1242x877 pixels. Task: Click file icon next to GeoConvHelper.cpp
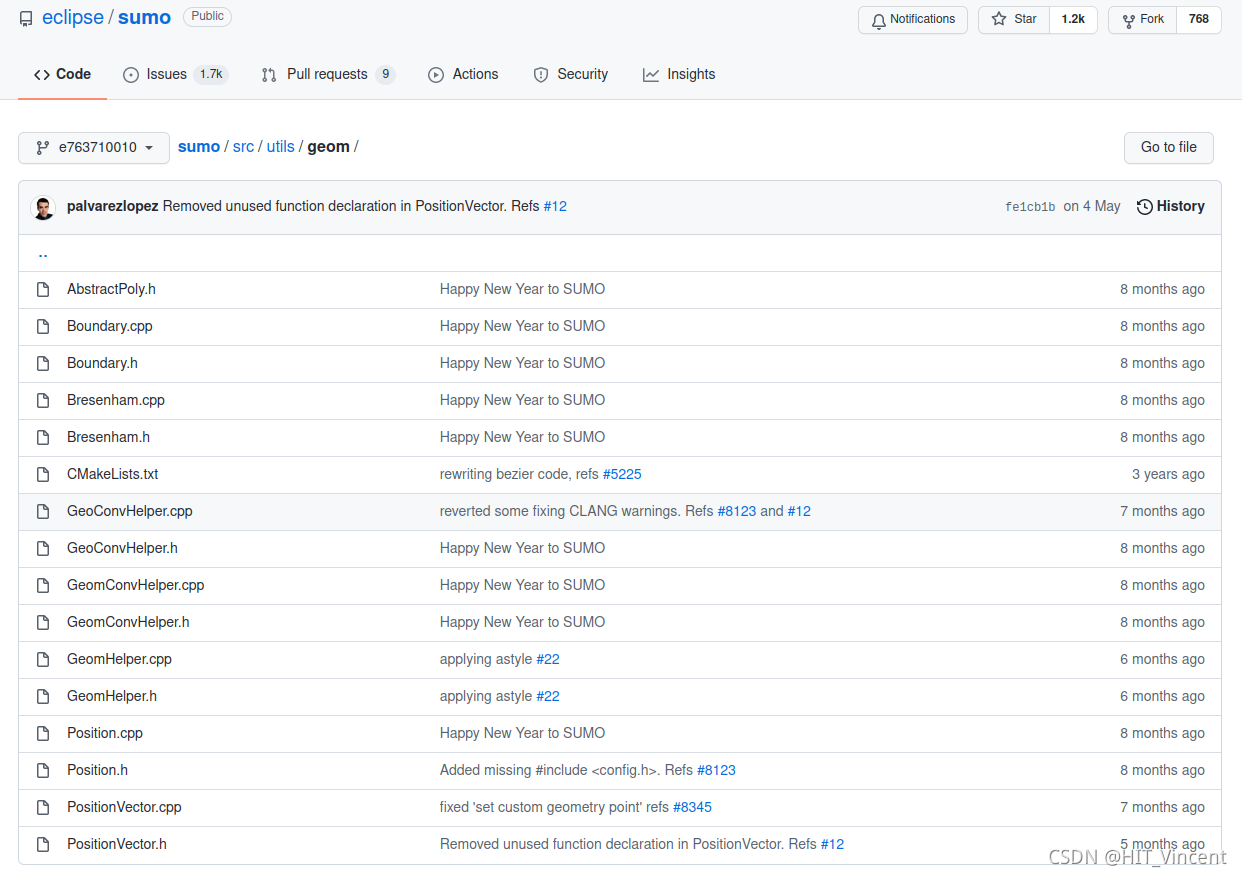[x=43, y=511]
